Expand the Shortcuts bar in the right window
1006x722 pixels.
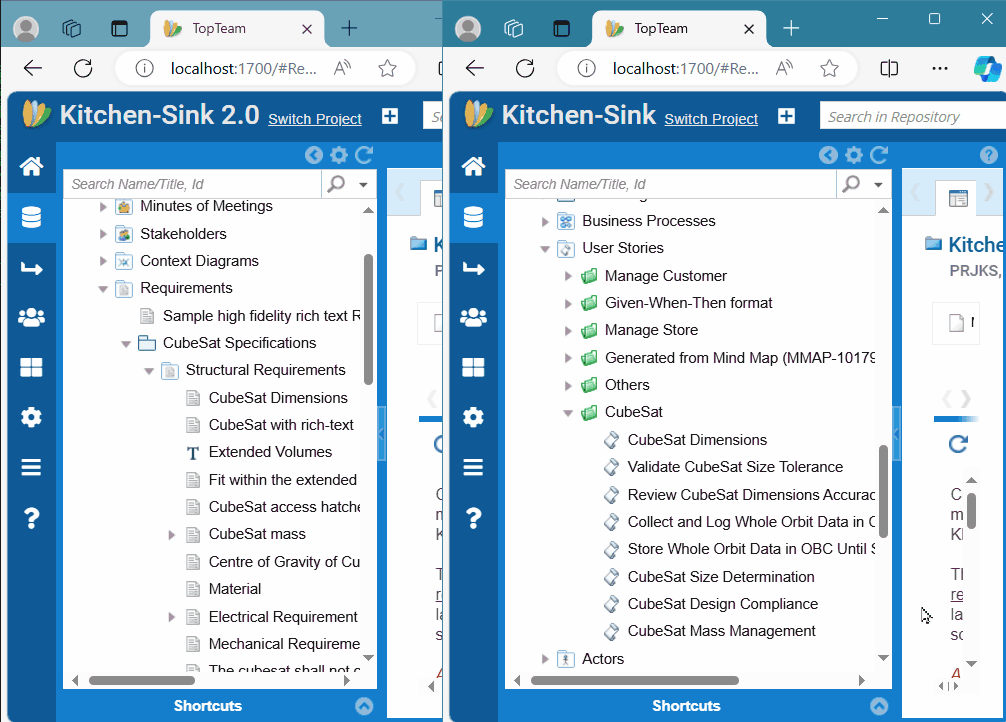click(x=879, y=706)
